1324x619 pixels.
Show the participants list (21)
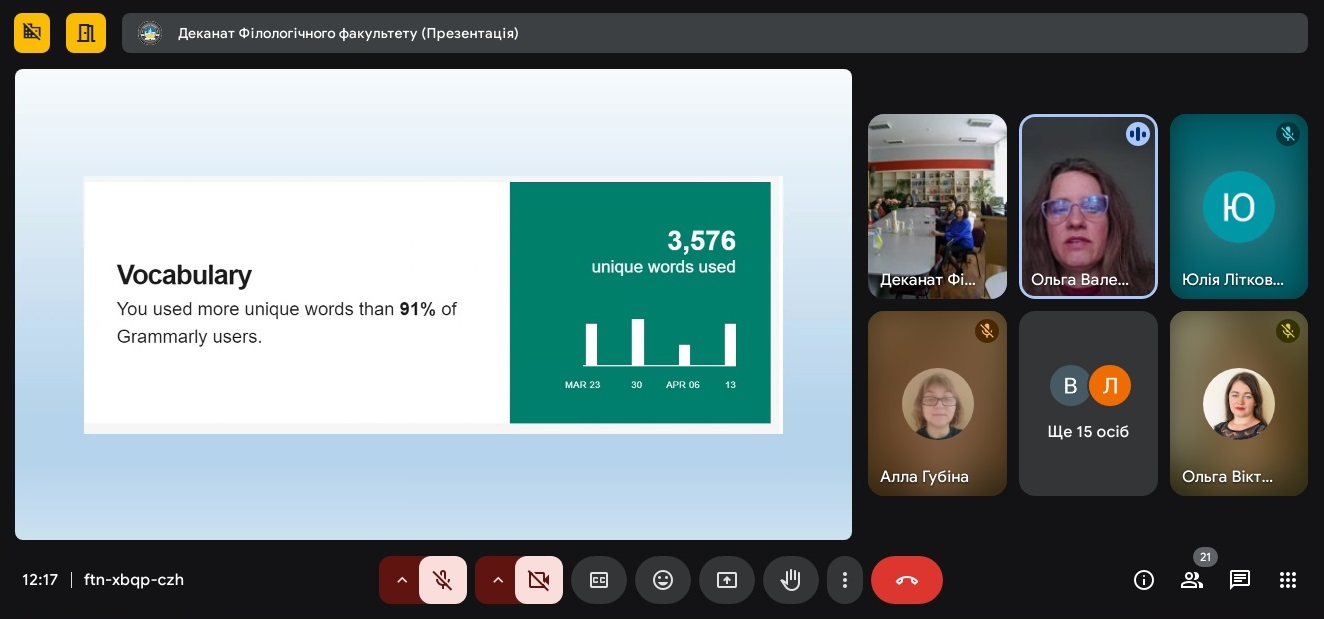(1192, 580)
